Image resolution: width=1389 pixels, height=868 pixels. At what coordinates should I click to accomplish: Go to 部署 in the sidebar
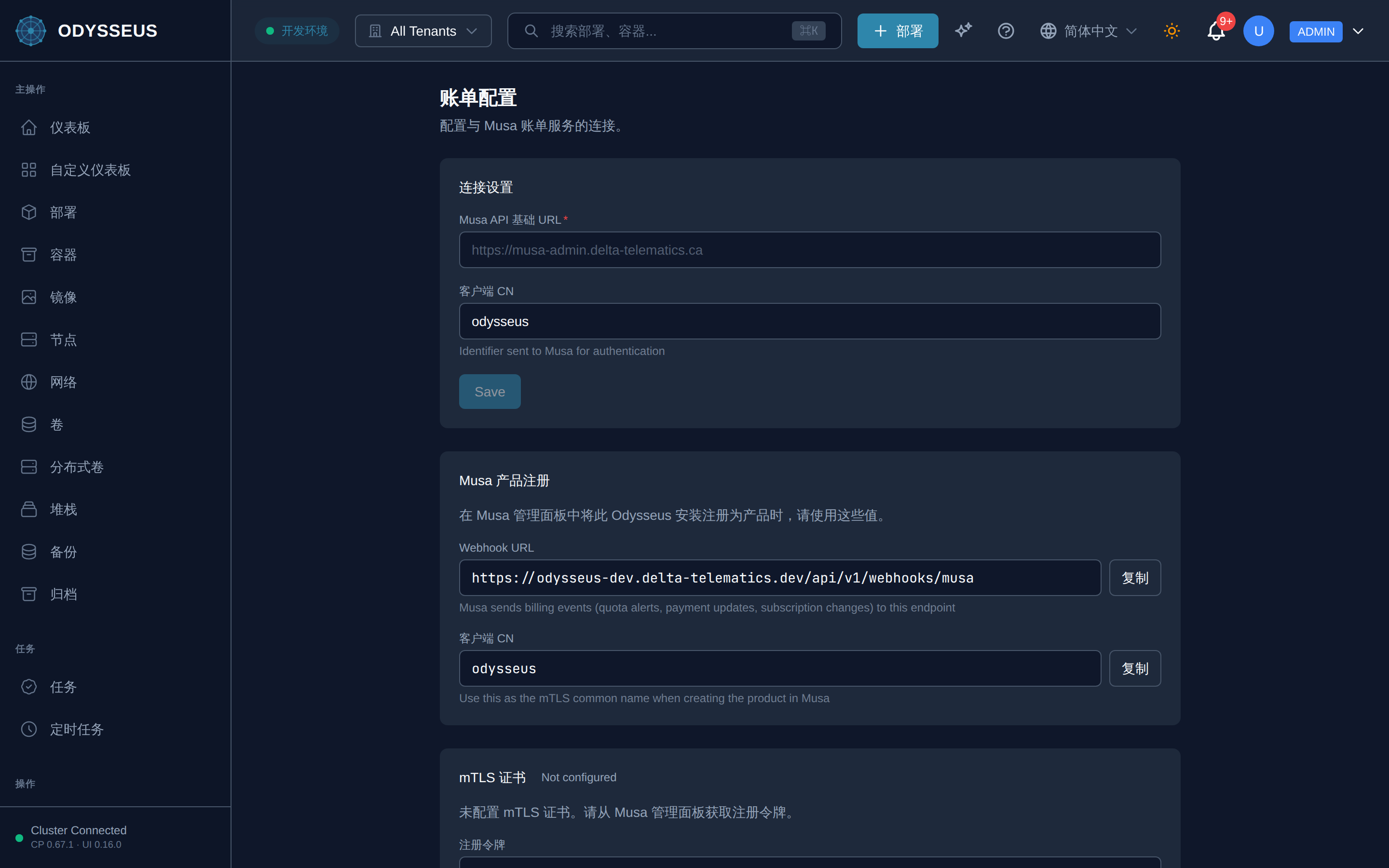[115, 212]
